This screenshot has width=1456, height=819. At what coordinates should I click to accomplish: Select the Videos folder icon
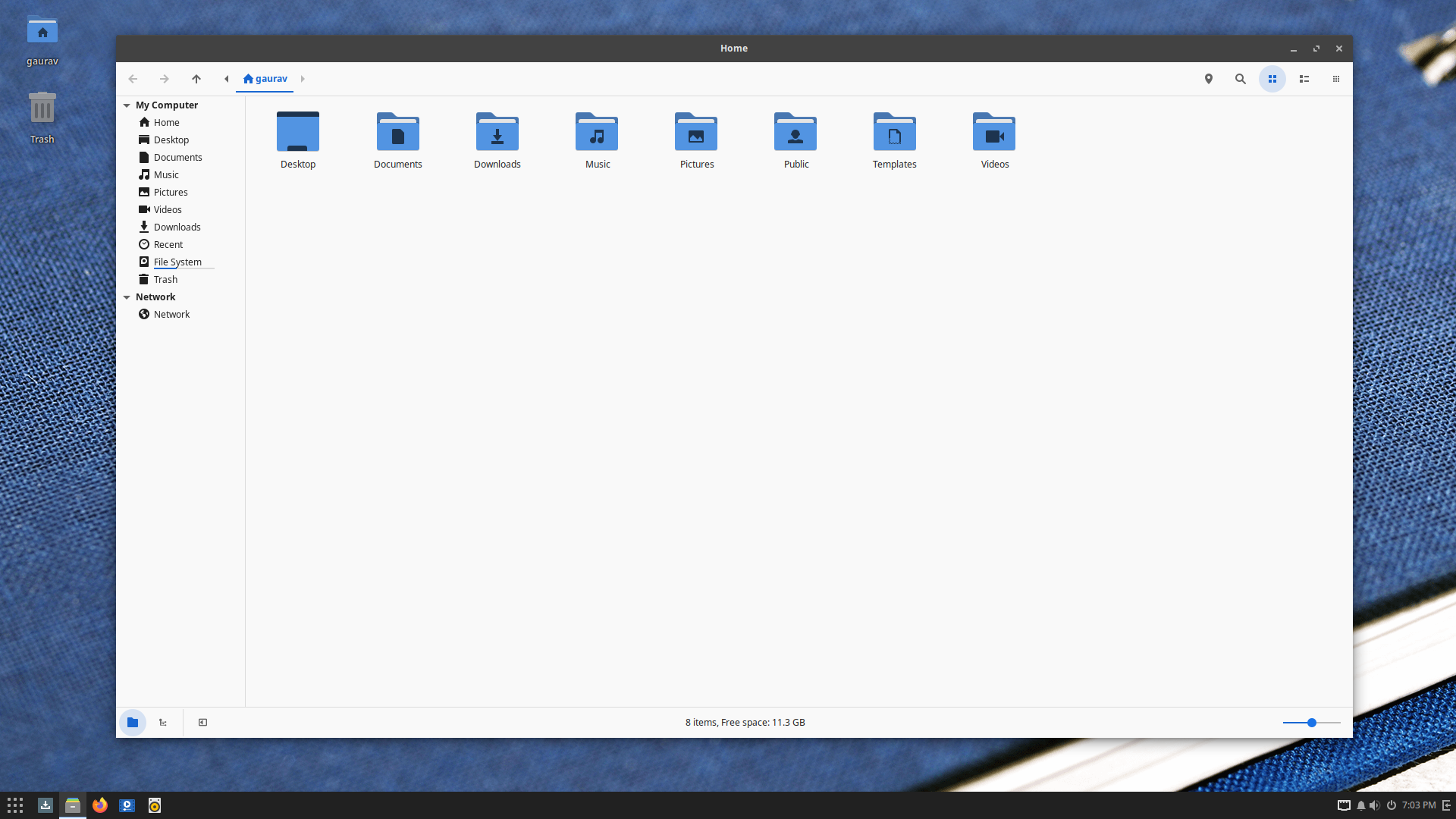point(994,132)
